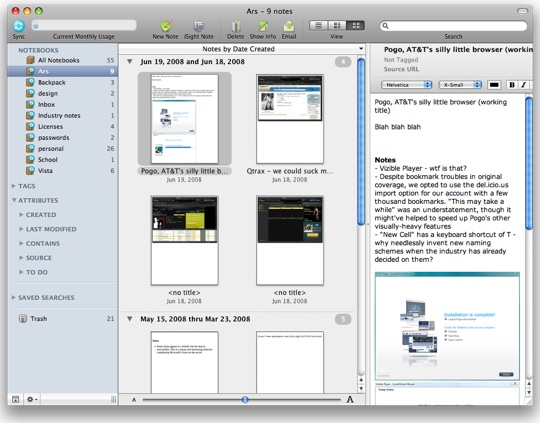Select the Qtrax note thumbnail
This screenshot has width=540, height=423.
point(290,119)
